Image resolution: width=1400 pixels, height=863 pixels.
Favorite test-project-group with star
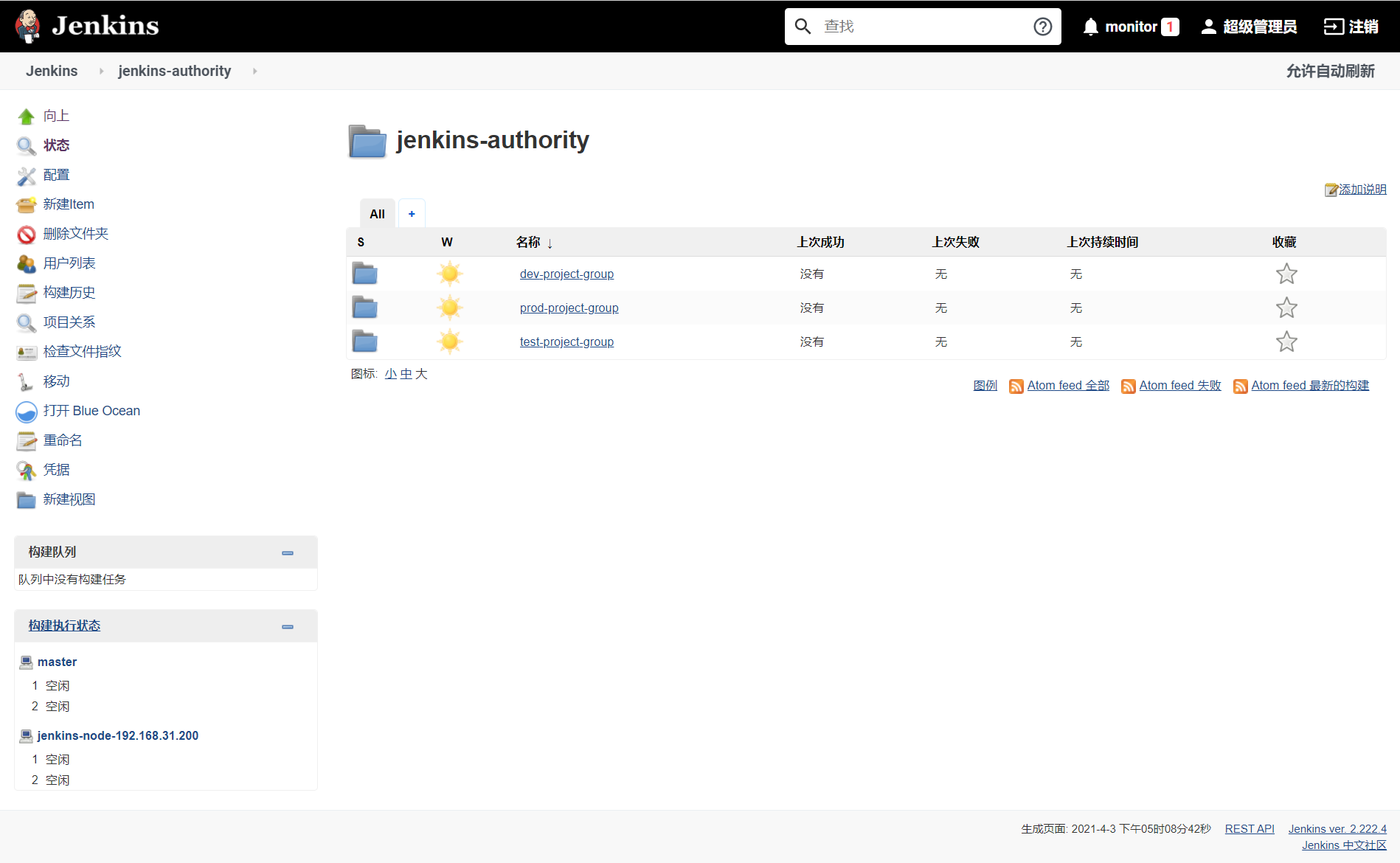(1286, 342)
